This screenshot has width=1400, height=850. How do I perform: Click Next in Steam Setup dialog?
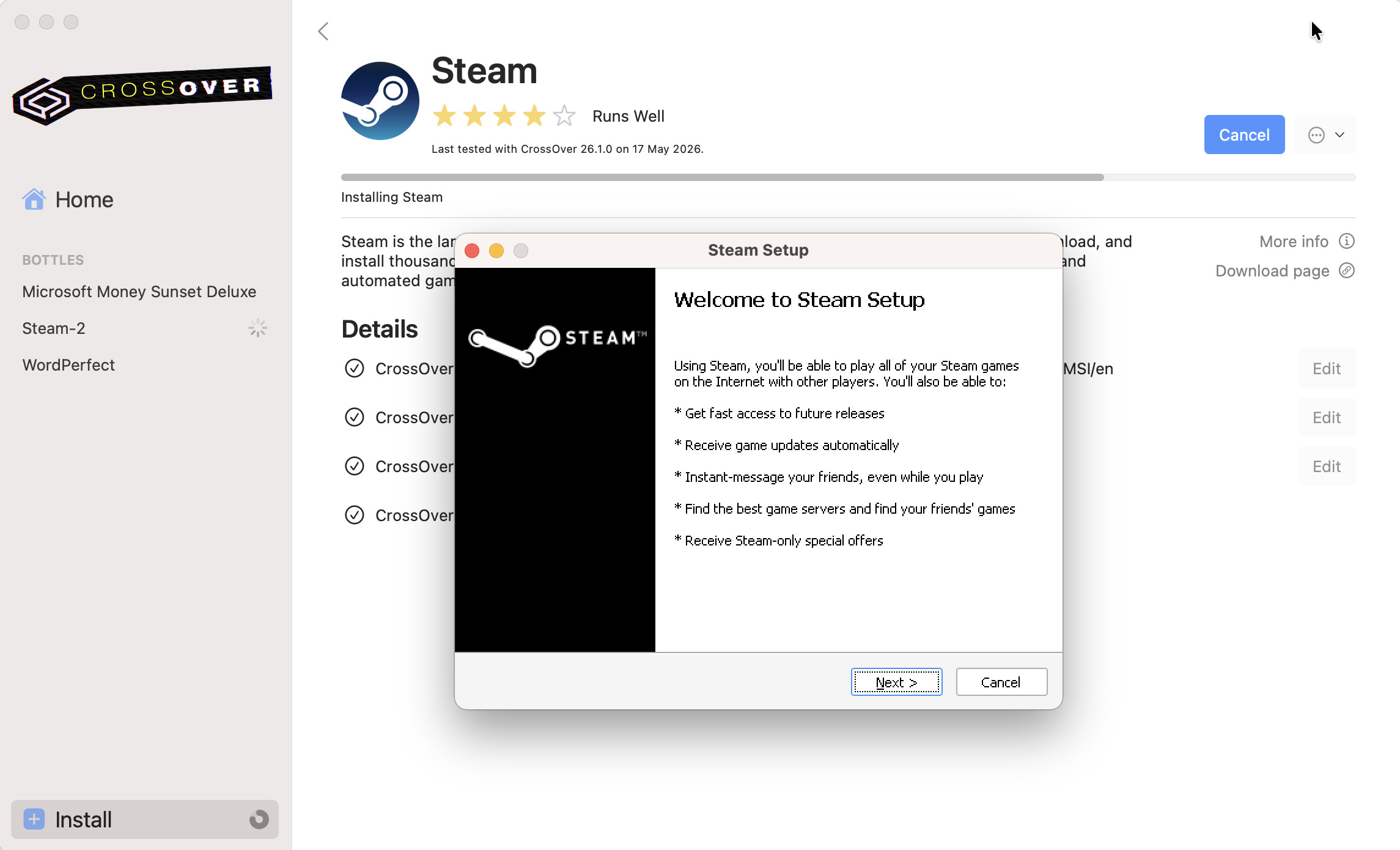[x=896, y=682]
